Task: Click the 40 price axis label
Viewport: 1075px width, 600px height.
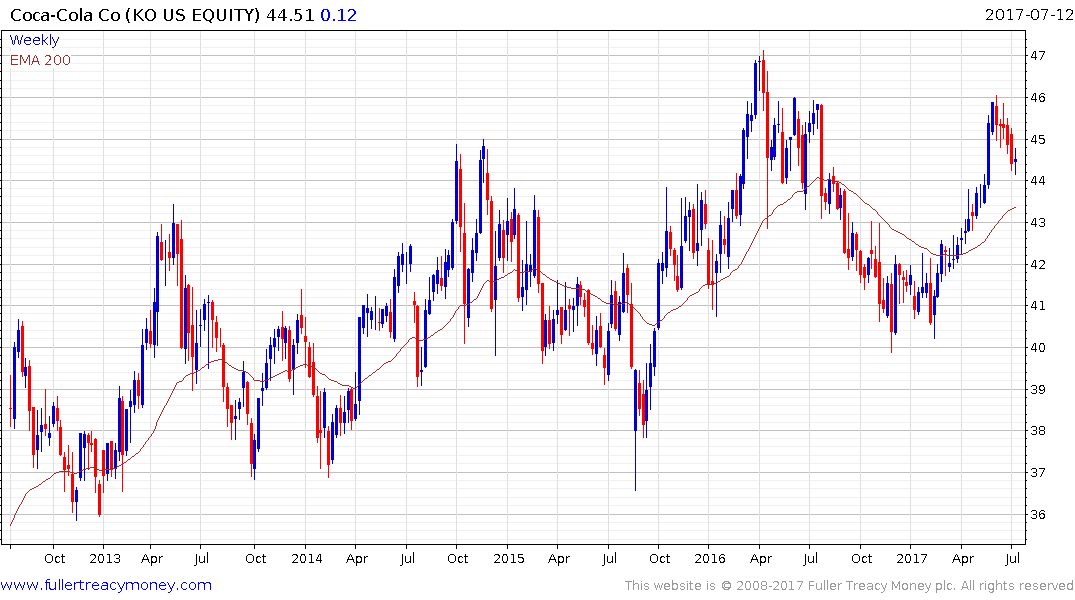Action: pyautogui.click(x=1037, y=348)
